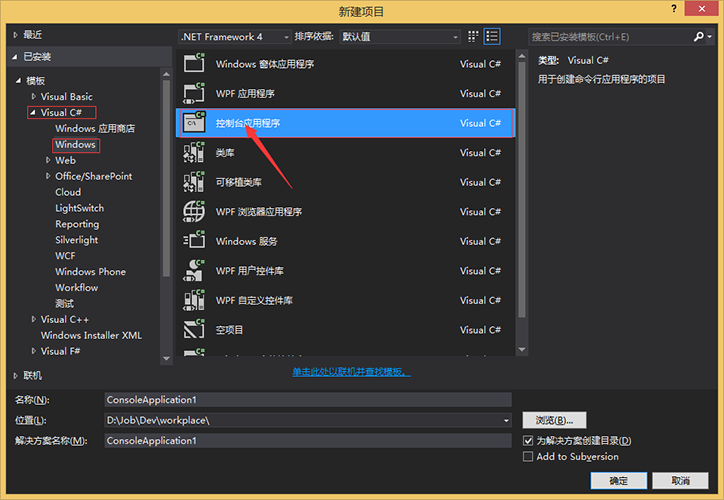Expand the Visual C++ node
Screen dimensions: 724x500
(x=33, y=319)
